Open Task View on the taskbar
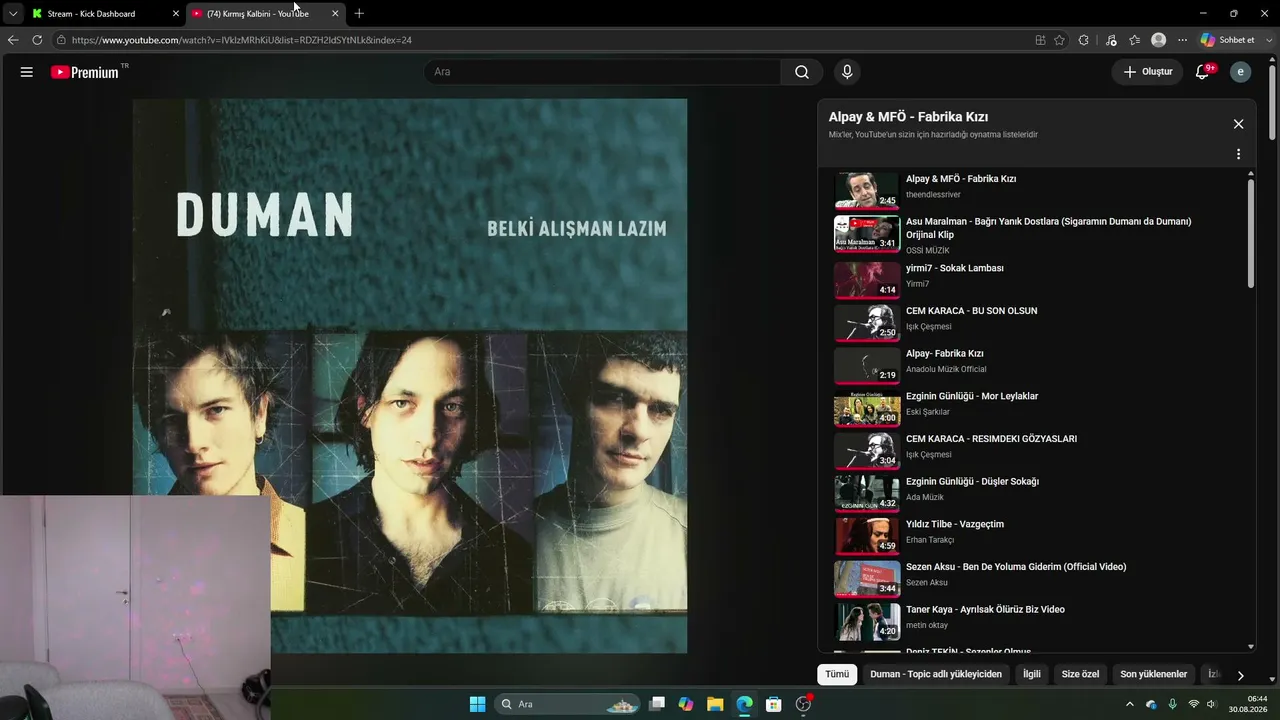 (657, 704)
